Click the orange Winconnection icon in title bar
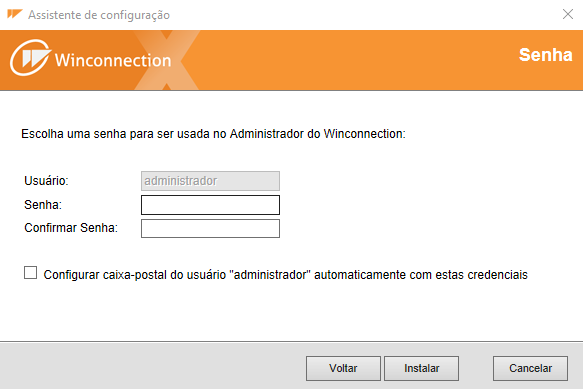This screenshot has width=583, height=389. point(15,14)
